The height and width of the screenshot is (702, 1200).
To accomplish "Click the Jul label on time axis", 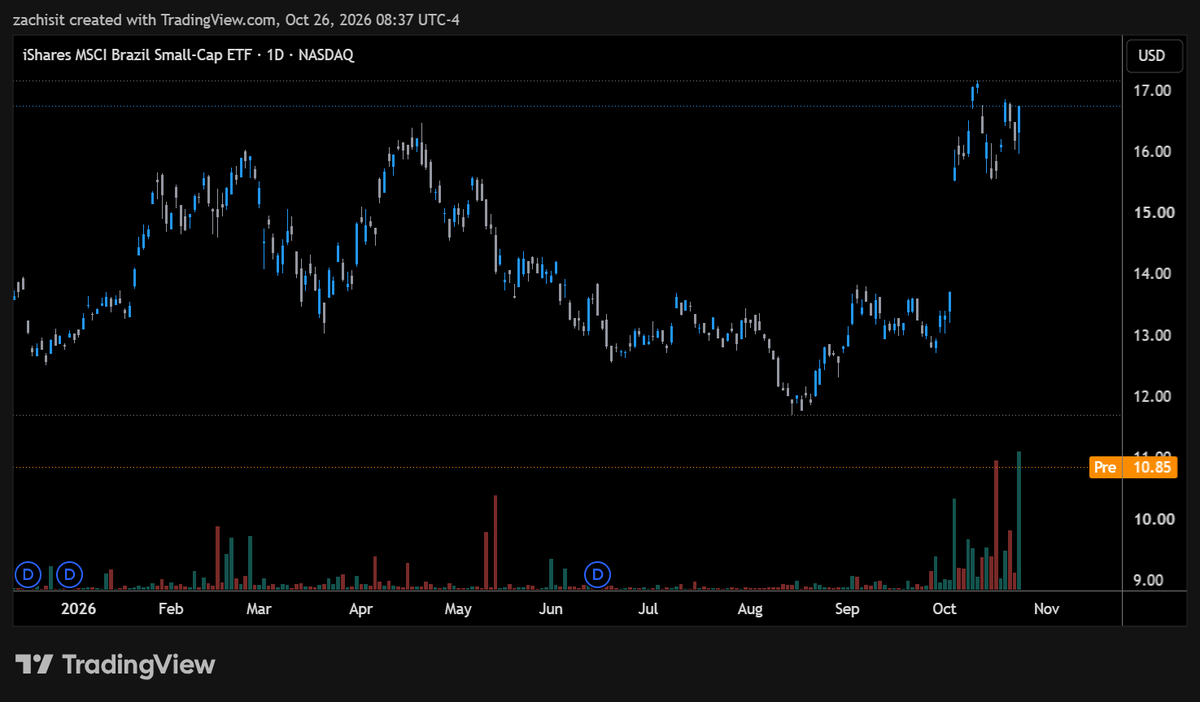I will 648,608.
